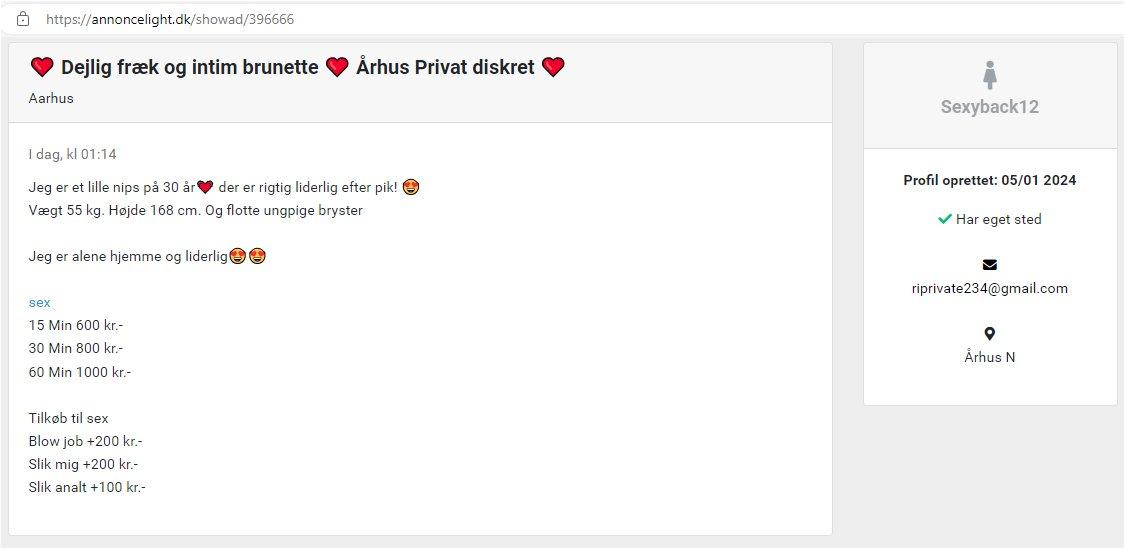Image resolution: width=1125 pixels, height=549 pixels.
Task: Click the ad headline text
Action: coord(190,68)
